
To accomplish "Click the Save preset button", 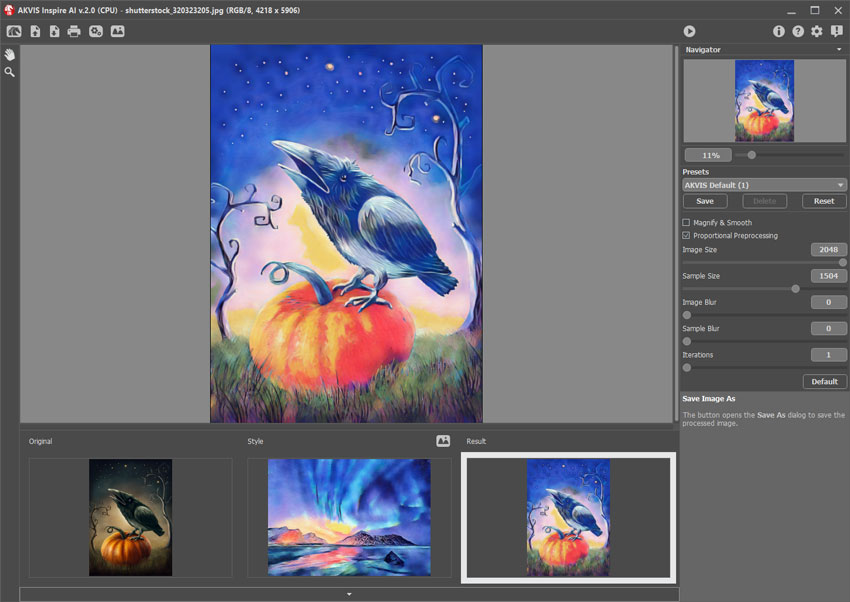I will point(705,201).
